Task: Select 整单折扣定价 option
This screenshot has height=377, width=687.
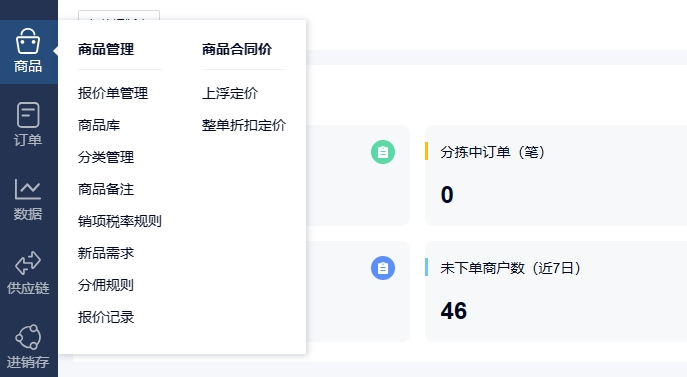Action: coord(244,125)
